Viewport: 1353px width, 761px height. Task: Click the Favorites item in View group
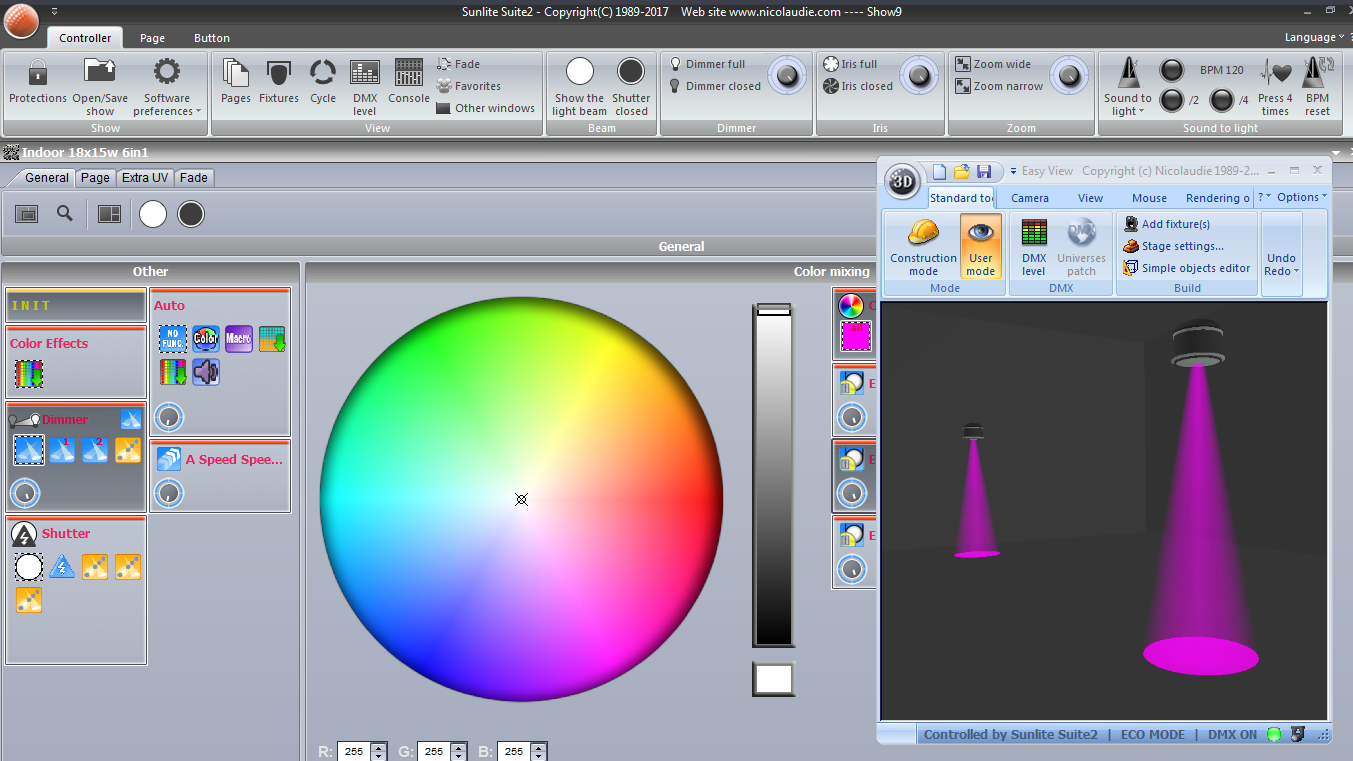(x=469, y=86)
